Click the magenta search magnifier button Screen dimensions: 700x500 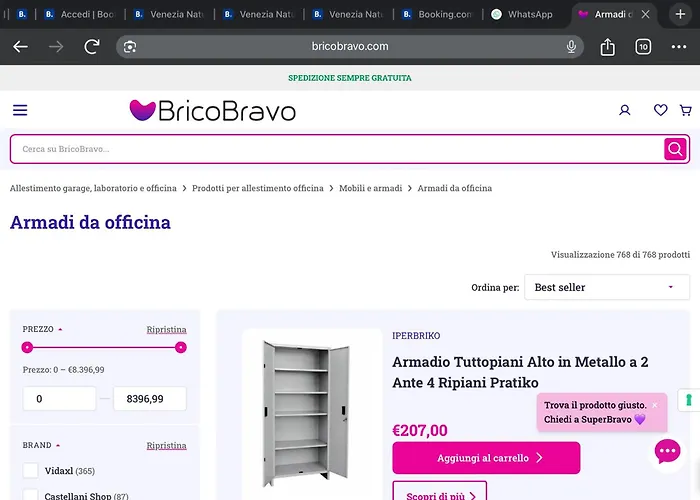676,149
